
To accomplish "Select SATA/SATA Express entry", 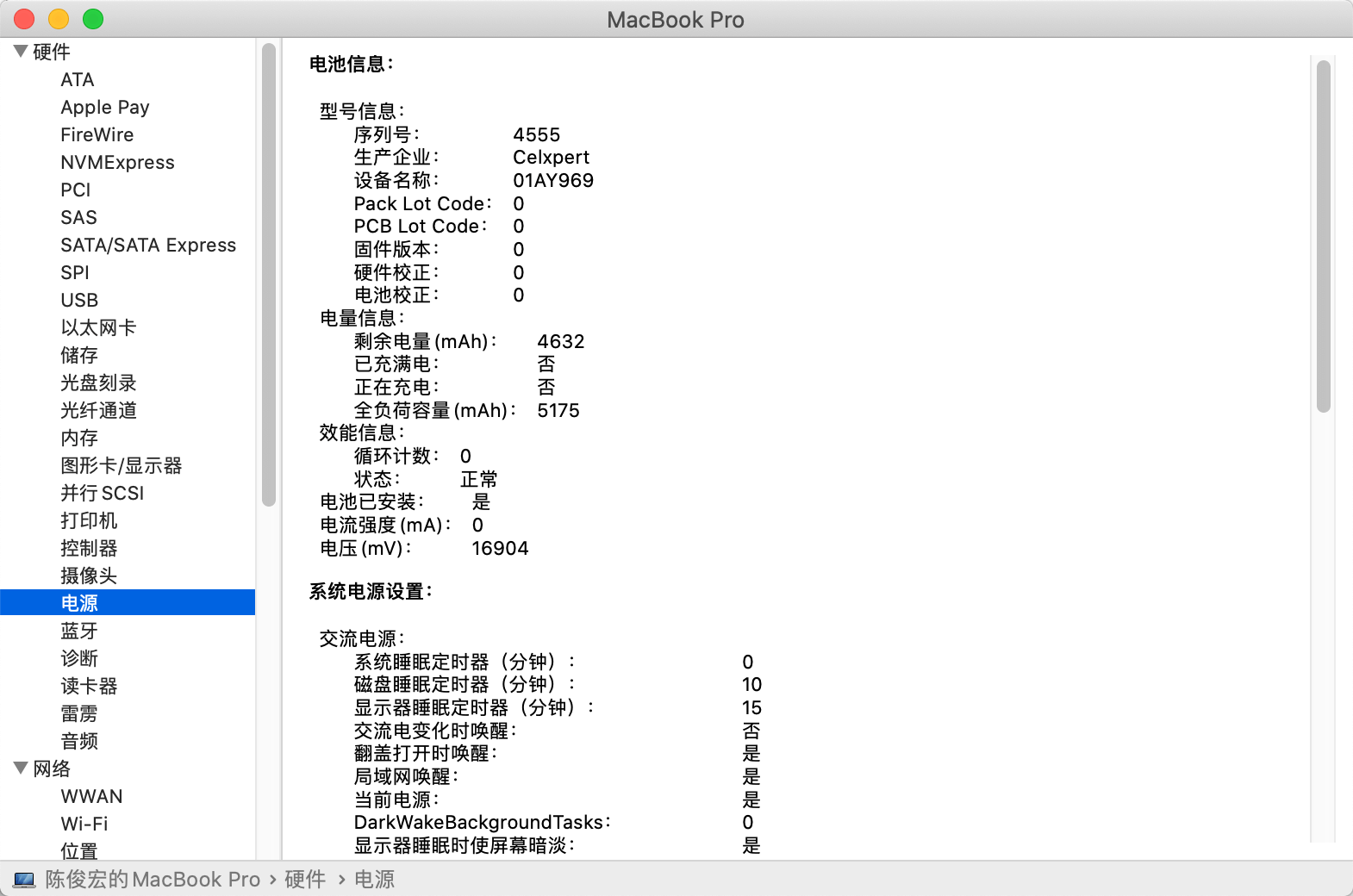I will coord(148,245).
